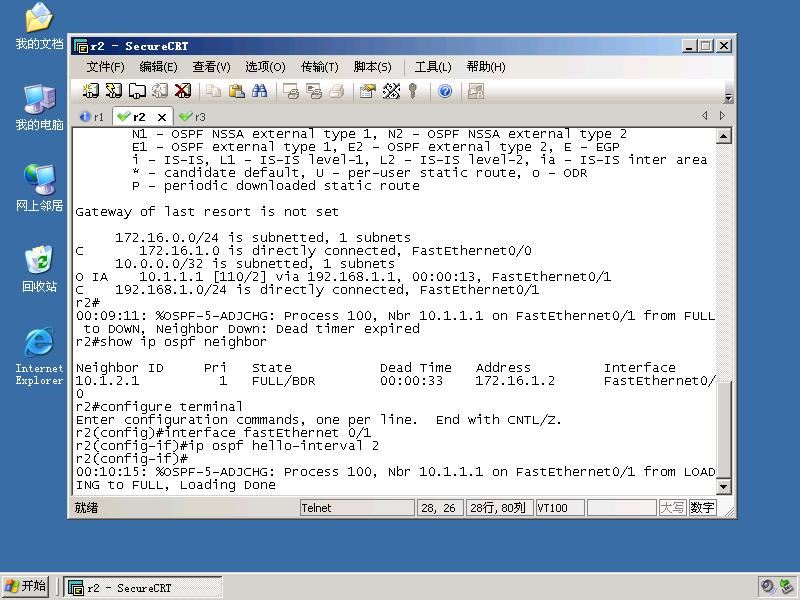Click the address 172.16.1.2 text

[515, 381]
